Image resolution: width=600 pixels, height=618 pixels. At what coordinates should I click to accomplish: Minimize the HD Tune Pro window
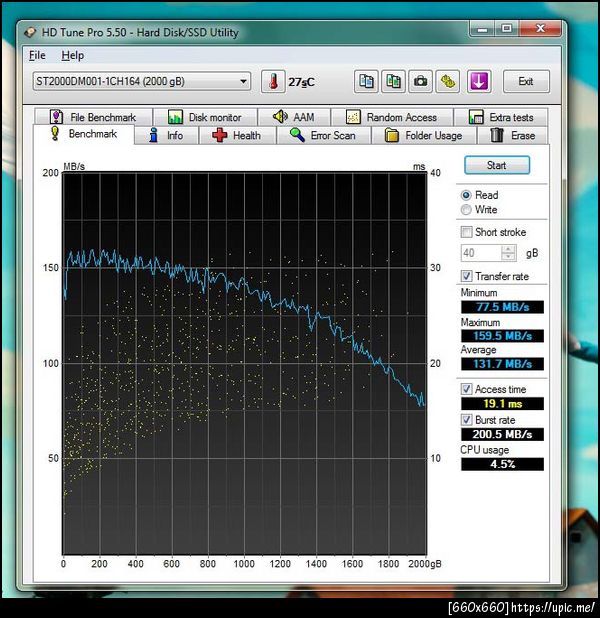point(482,29)
